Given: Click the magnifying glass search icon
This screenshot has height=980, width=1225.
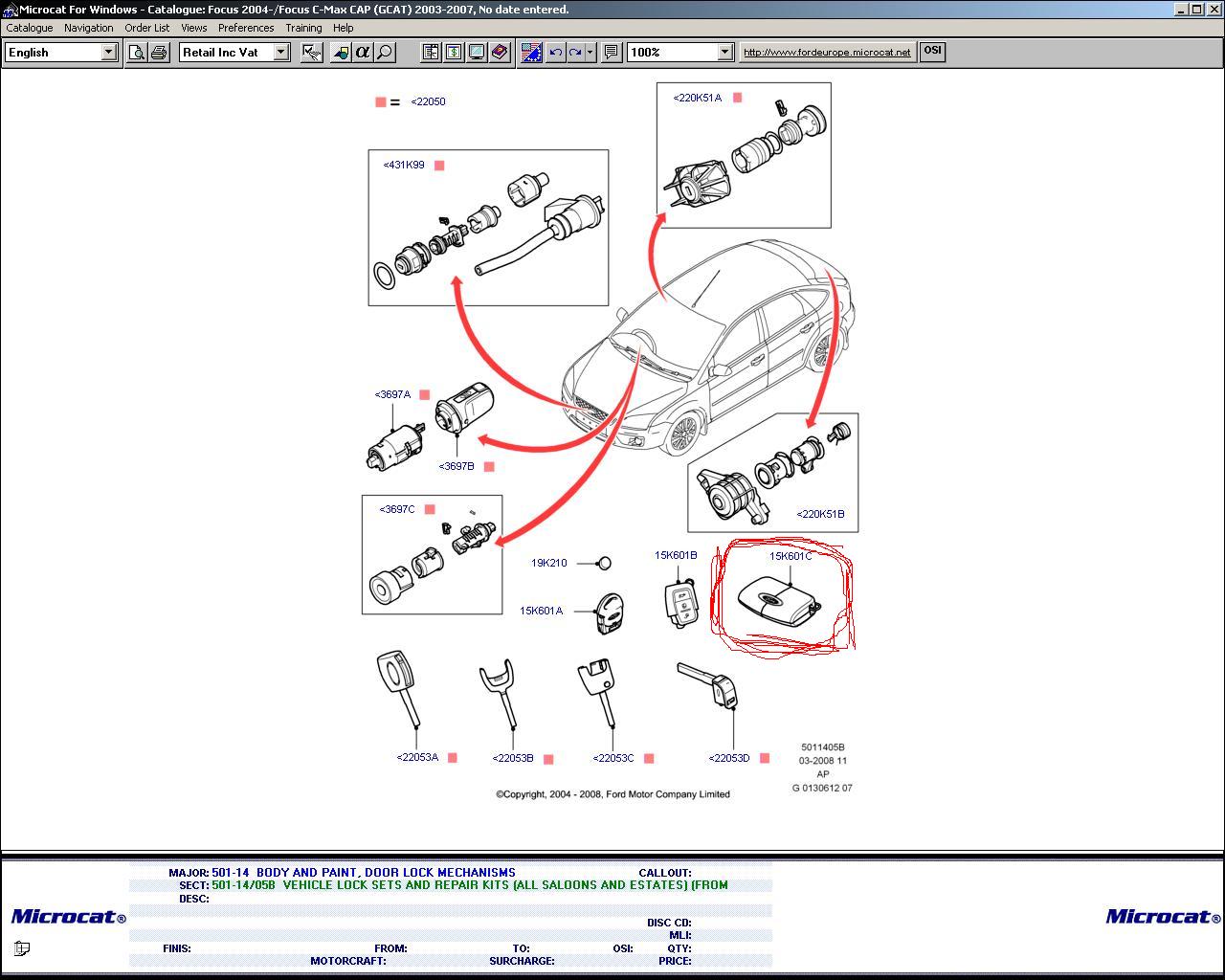Looking at the screenshot, I should click(385, 53).
